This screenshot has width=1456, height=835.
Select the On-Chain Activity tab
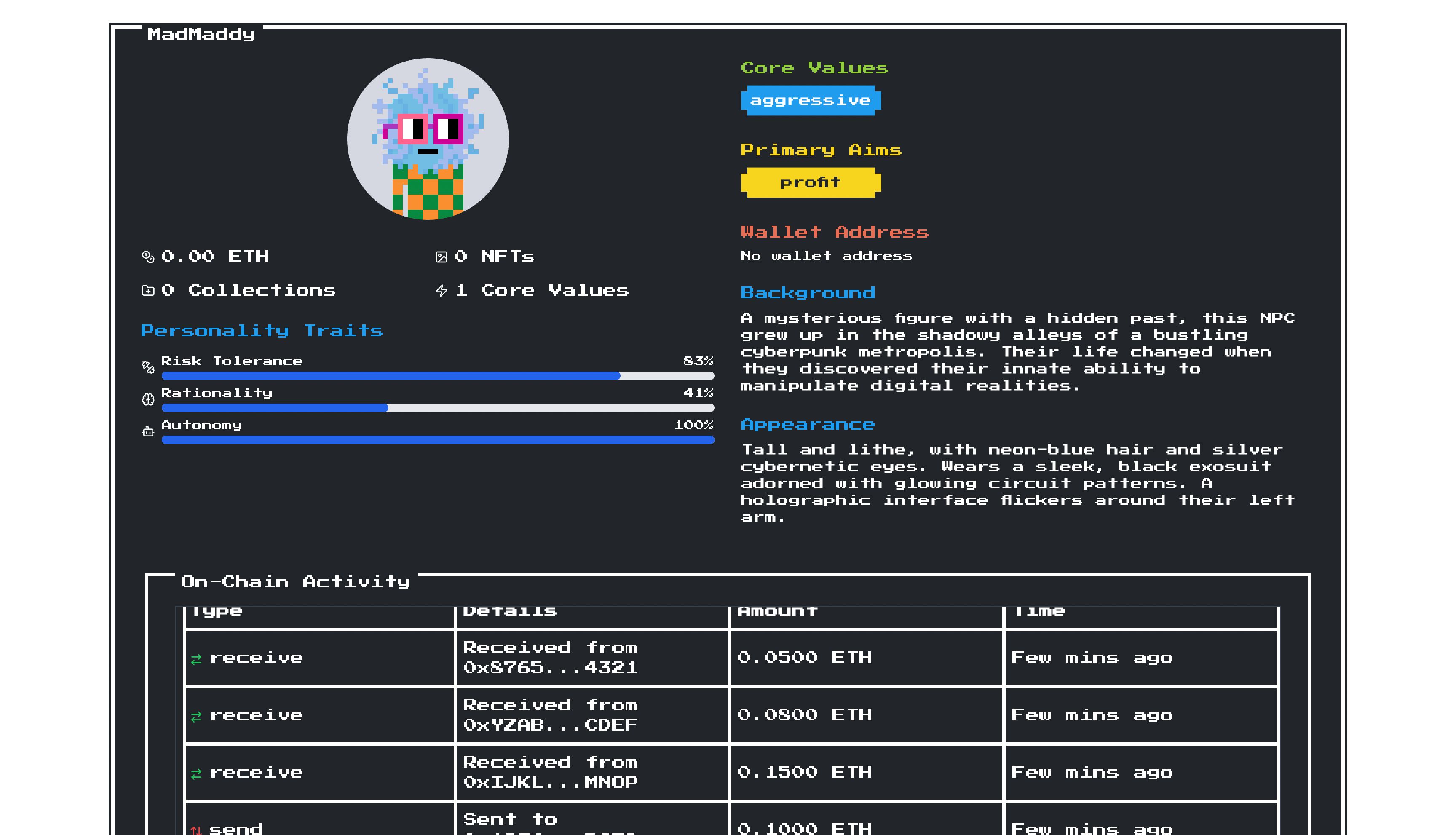coord(289,580)
